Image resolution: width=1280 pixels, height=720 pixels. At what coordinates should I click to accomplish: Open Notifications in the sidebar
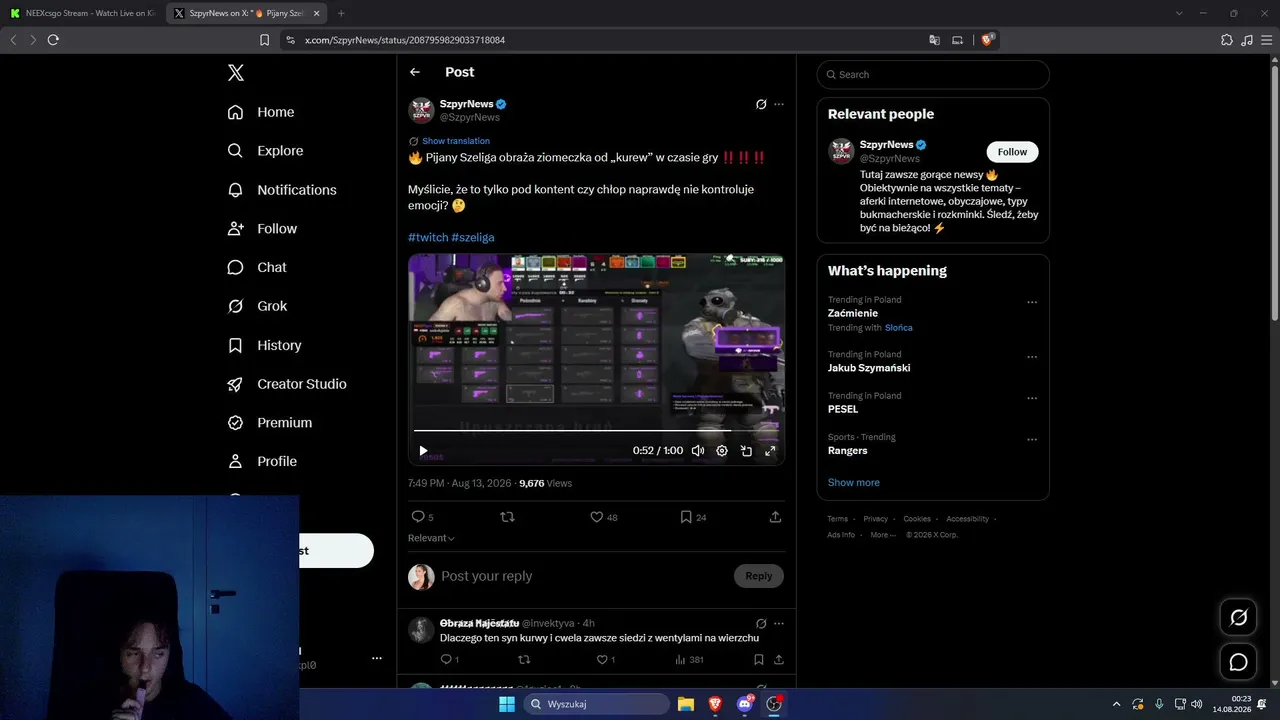point(282,190)
